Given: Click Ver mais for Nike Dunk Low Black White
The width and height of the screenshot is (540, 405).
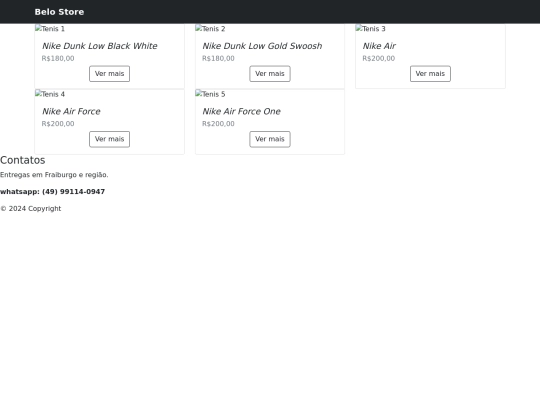Looking at the screenshot, I should [110, 74].
